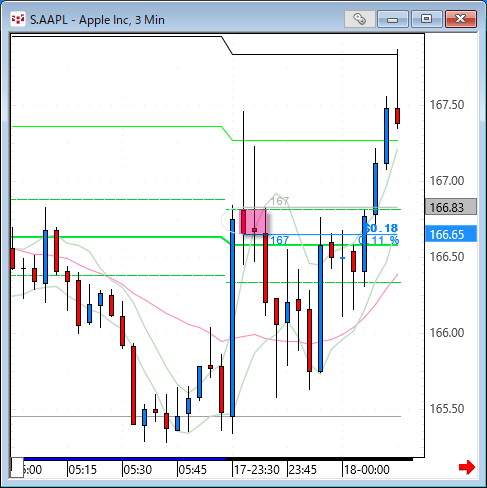
Task: Click the blue 0.11 % value
Action: tap(379, 240)
